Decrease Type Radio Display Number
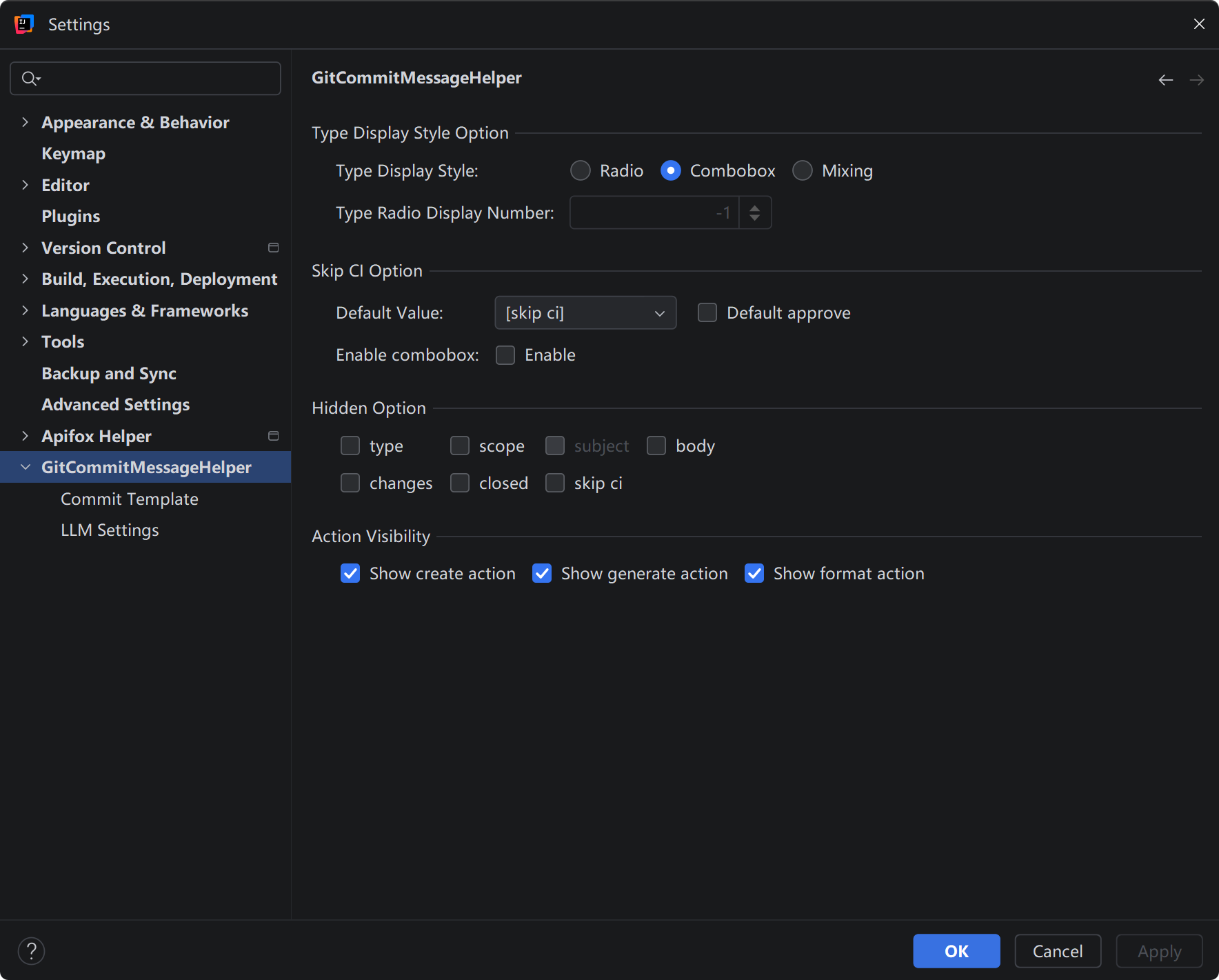Image resolution: width=1219 pixels, height=980 pixels. (x=755, y=218)
